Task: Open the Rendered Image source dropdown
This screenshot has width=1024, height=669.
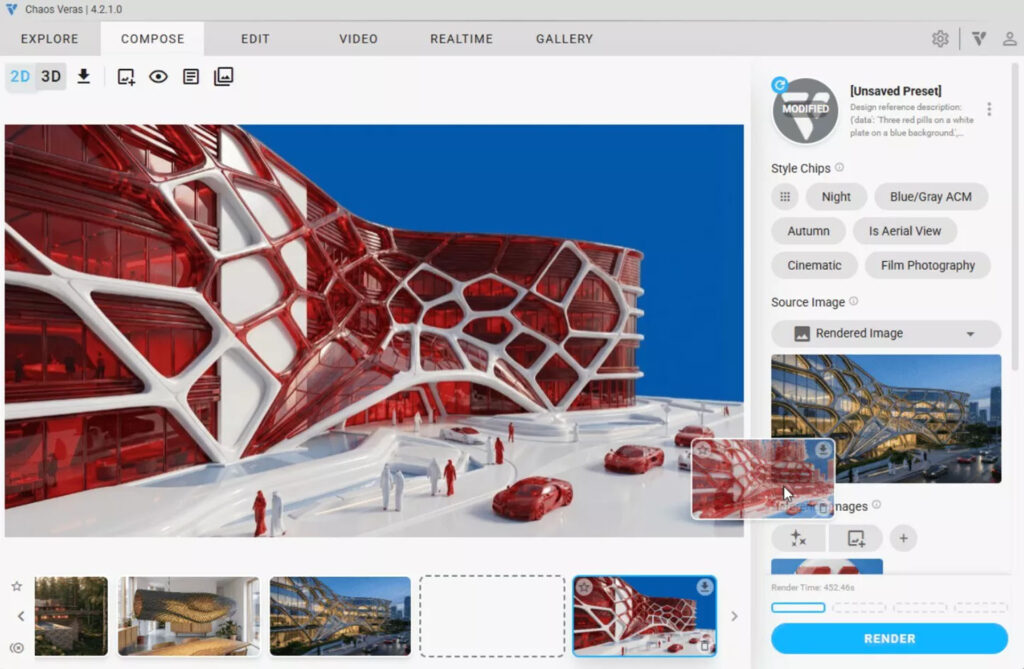Action: coord(885,333)
